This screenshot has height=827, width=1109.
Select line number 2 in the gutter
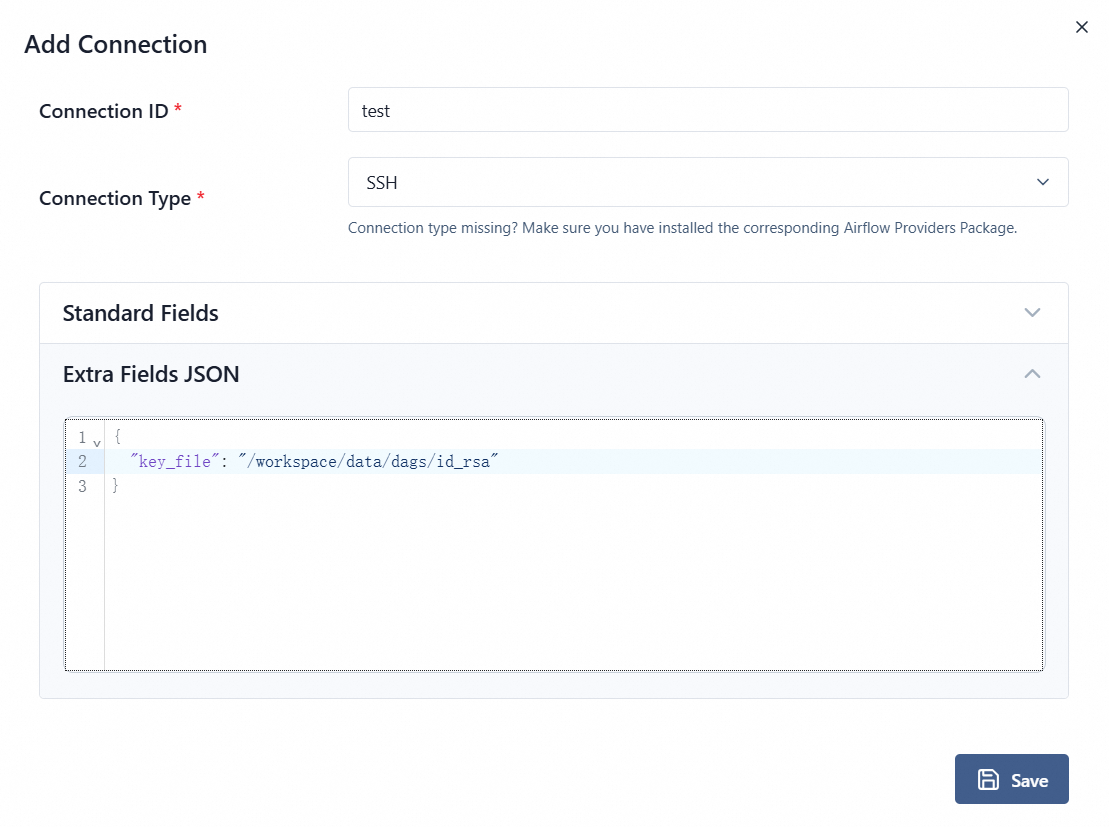tap(83, 461)
